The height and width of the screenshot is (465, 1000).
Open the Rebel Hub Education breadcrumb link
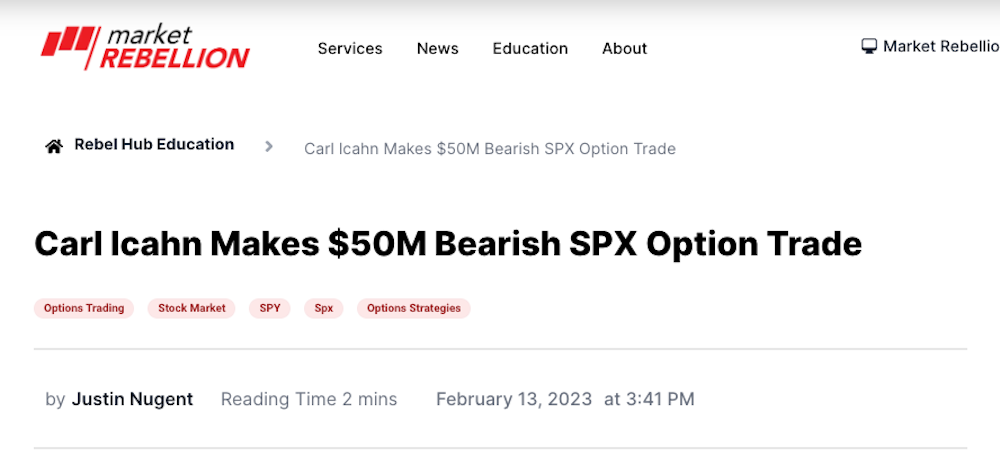[154, 144]
